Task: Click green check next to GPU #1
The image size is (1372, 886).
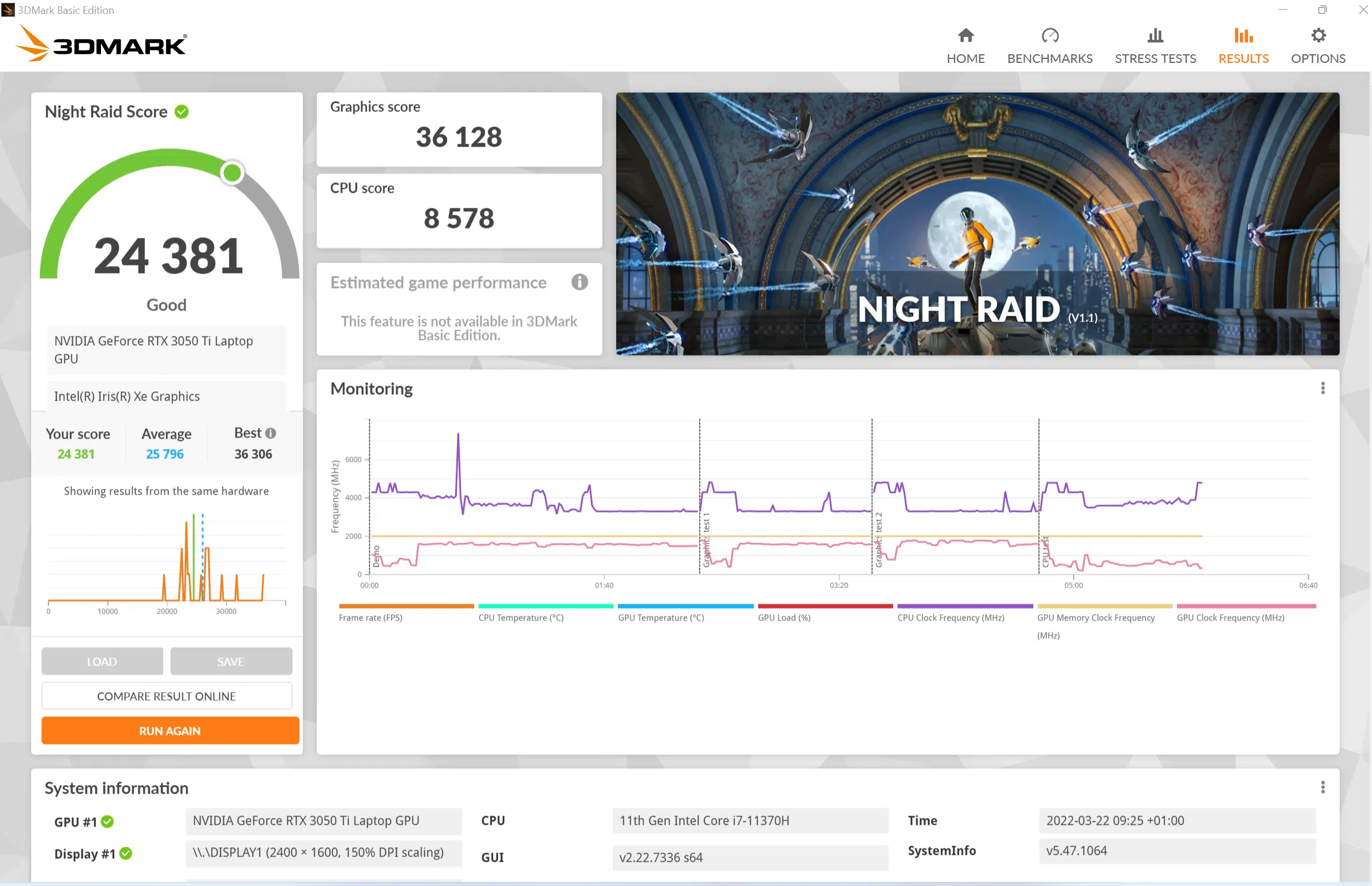Action: (107, 821)
